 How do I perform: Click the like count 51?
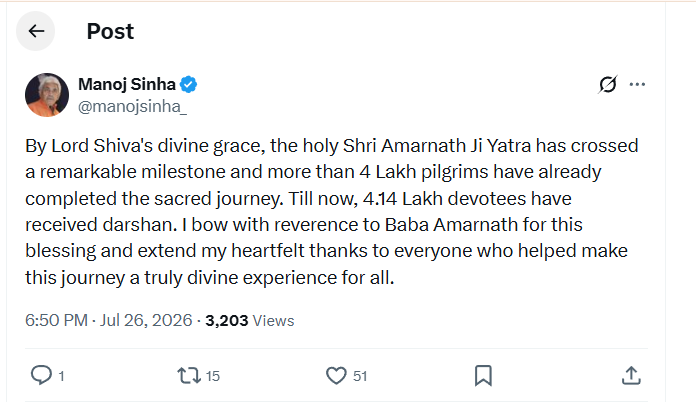coord(360,376)
